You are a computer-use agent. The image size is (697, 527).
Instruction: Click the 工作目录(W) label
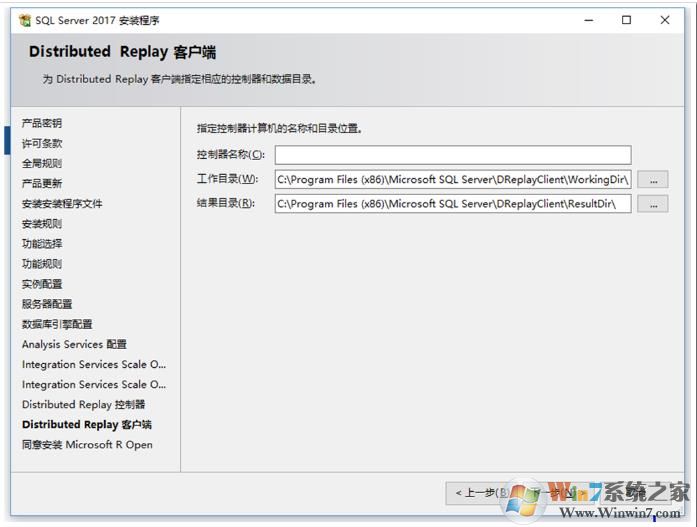pos(227,179)
